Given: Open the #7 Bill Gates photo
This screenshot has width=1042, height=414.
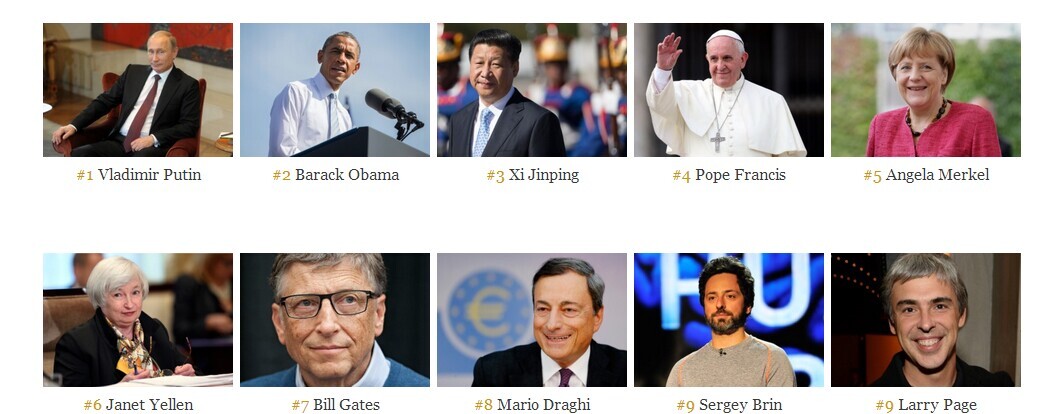Looking at the screenshot, I should pos(334,320).
